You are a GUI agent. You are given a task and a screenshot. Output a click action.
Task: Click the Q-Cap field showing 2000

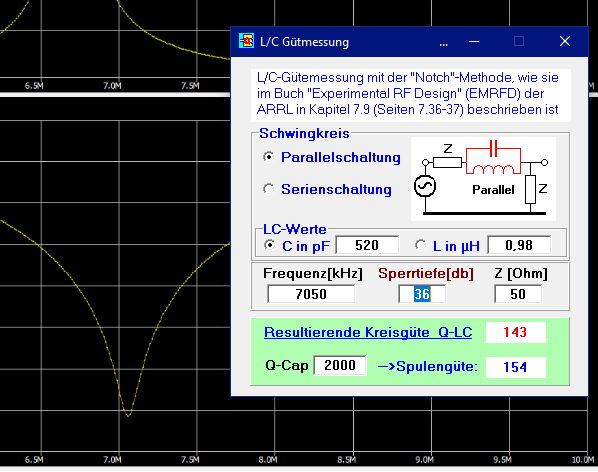[x=340, y=365]
